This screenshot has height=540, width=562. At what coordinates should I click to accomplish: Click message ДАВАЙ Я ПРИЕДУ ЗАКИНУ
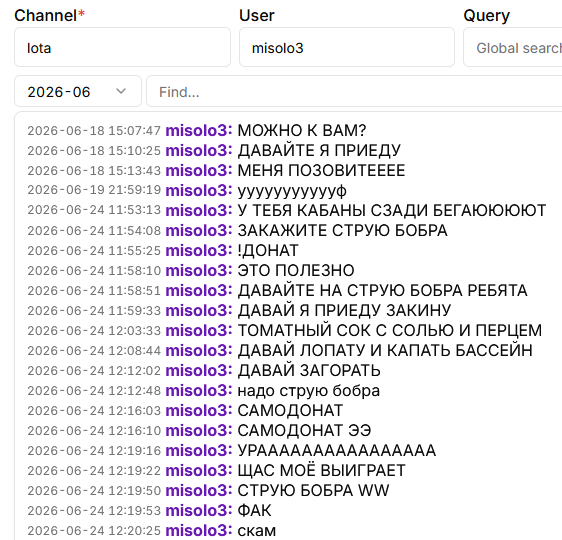(x=344, y=310)
